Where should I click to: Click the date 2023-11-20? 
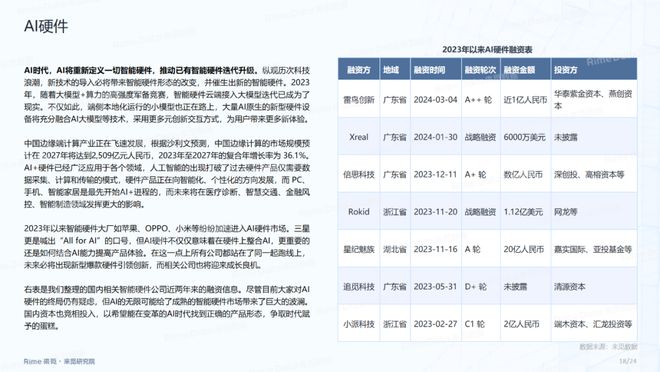[x=435, y=212]
